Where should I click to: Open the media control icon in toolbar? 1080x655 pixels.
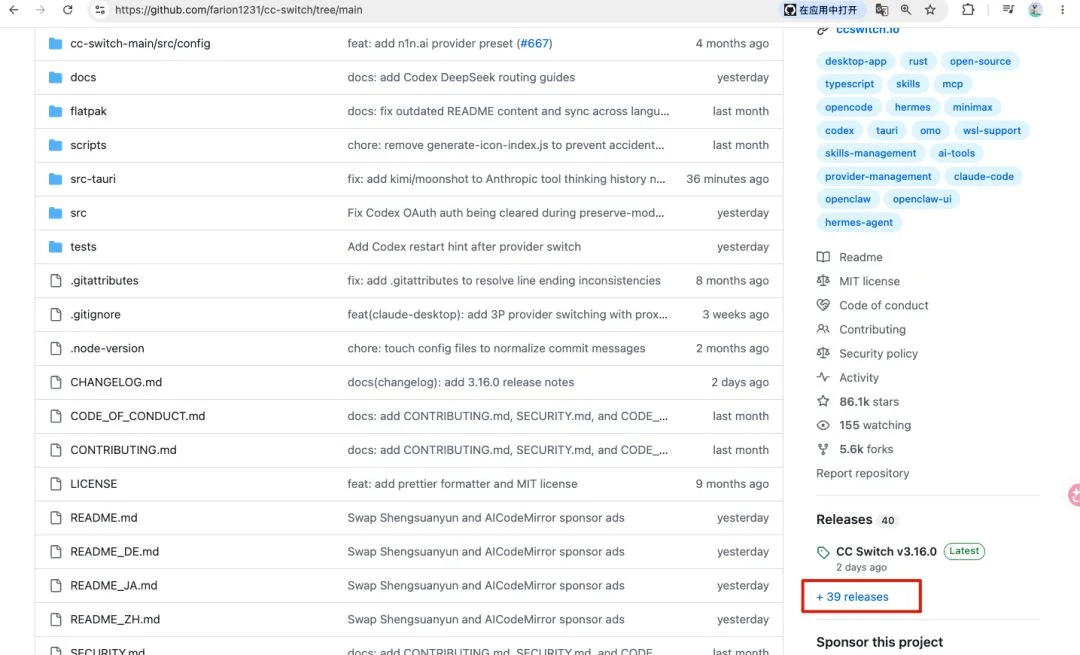click(x=1008, y=10)
